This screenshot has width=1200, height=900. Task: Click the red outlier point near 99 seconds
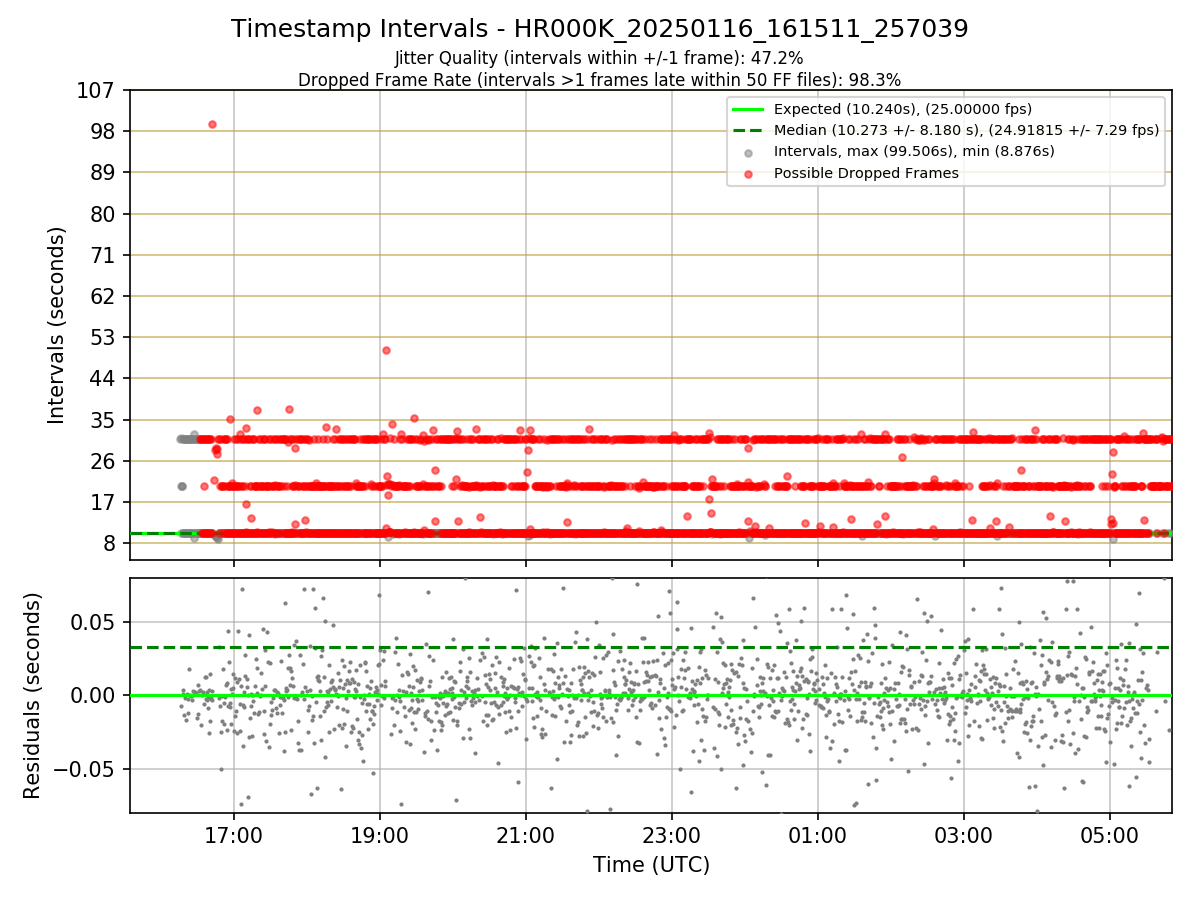click(x=212, y=124)
